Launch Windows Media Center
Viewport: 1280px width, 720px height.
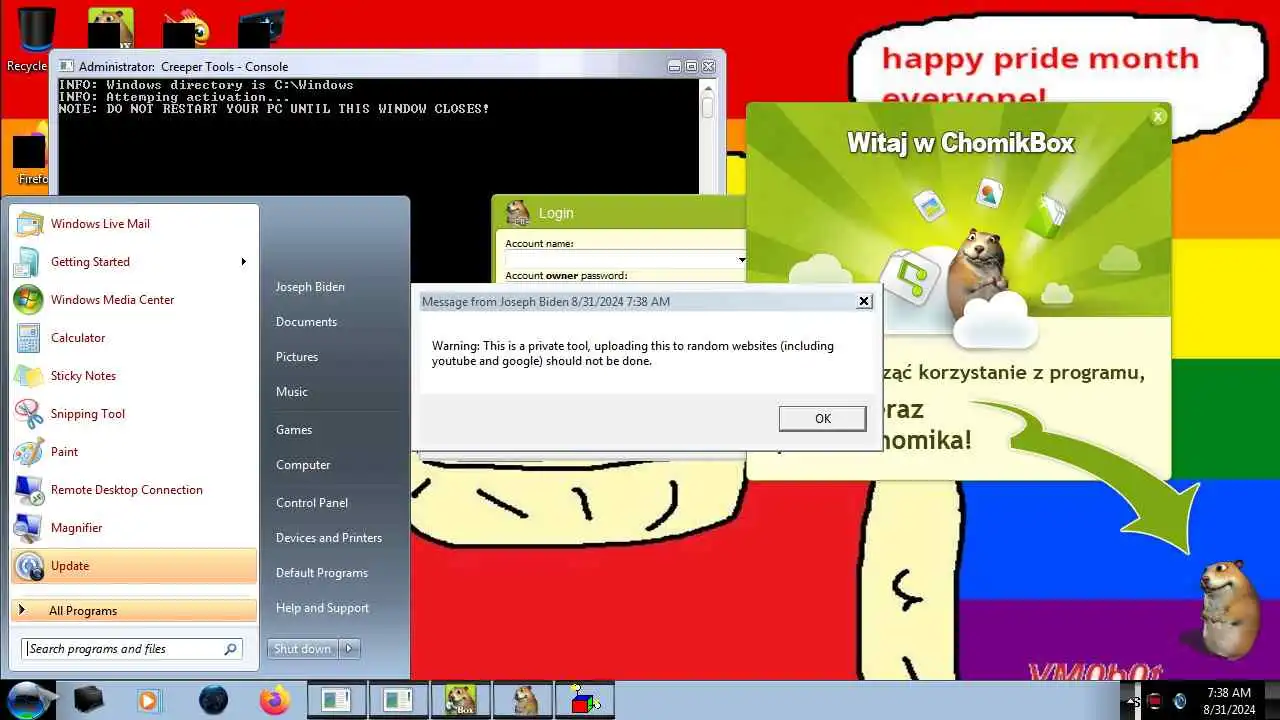click(134, 300)
